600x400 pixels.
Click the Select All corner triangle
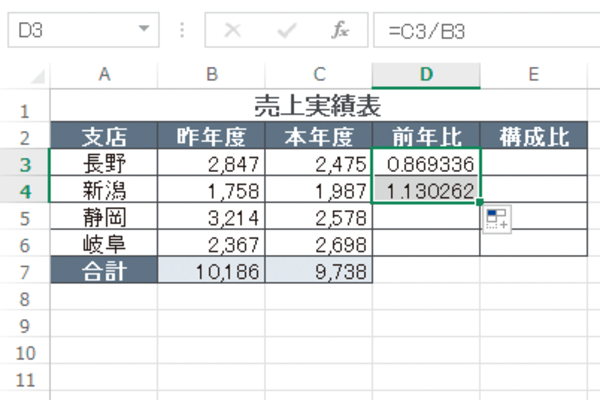[x=38, y=76]
